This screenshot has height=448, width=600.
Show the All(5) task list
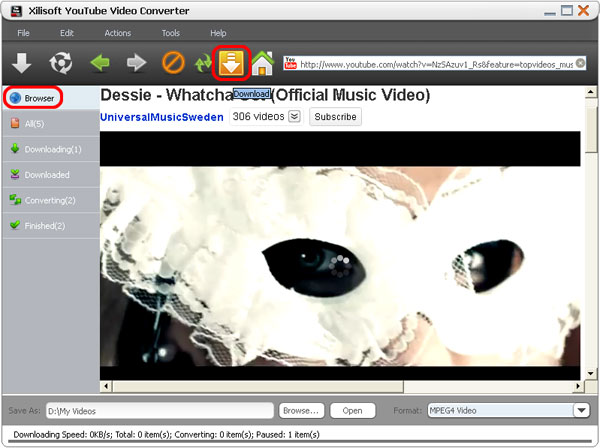(x=51, y=124)
